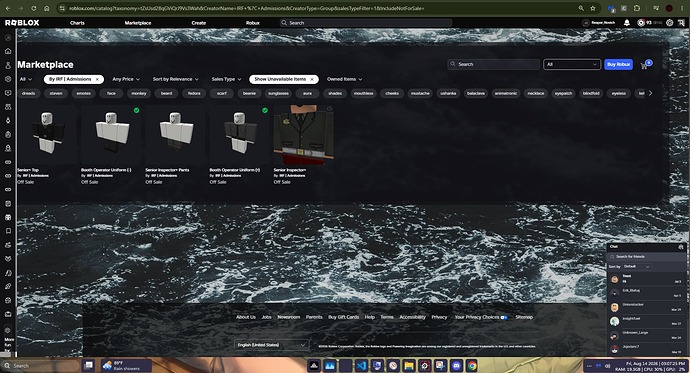Open the Create tab
Viewport: 690px width, 373px height.
(x=198, y=23)
